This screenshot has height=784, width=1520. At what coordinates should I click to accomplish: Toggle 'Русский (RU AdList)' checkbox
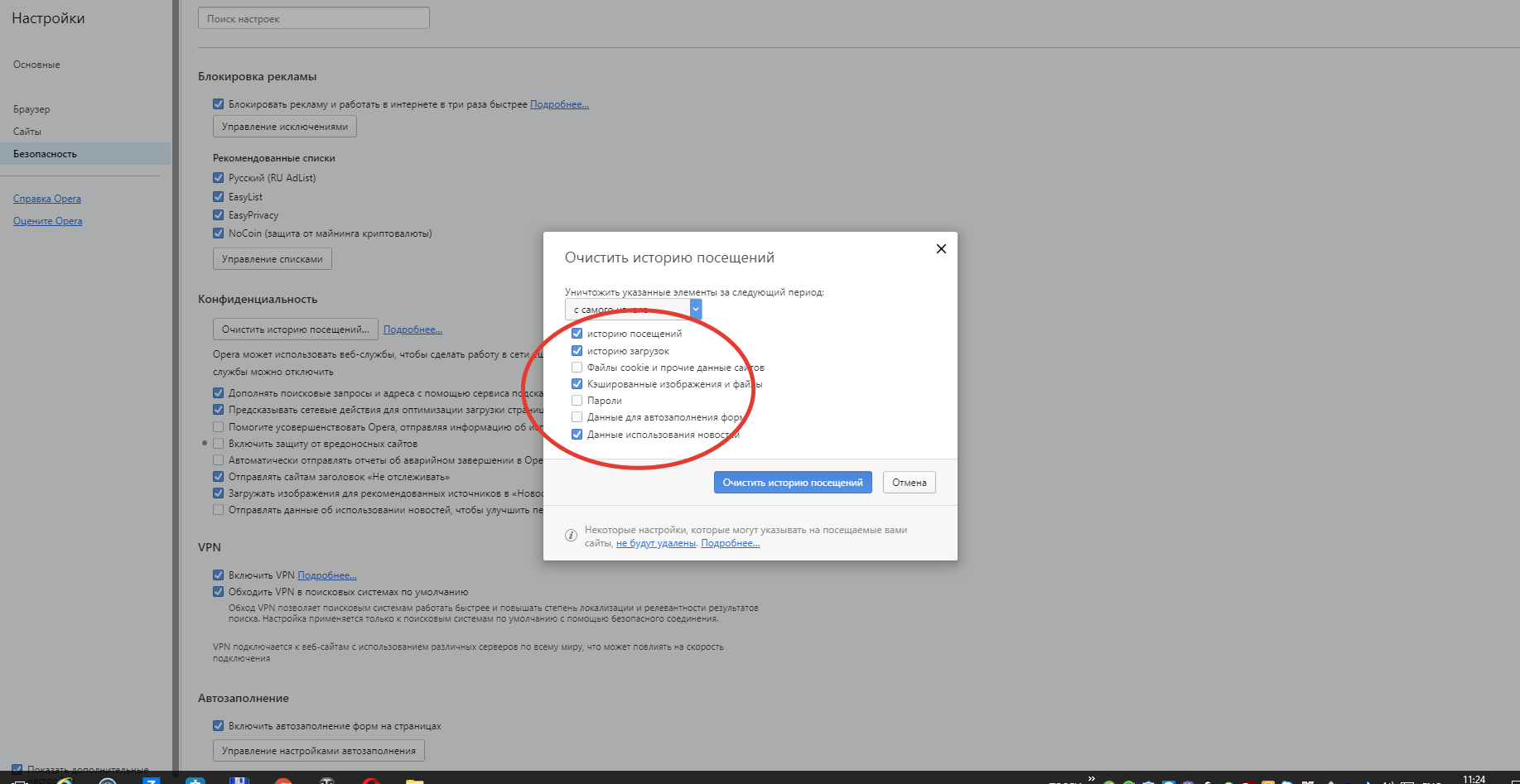pyautogui.click(x=219, y=178)
